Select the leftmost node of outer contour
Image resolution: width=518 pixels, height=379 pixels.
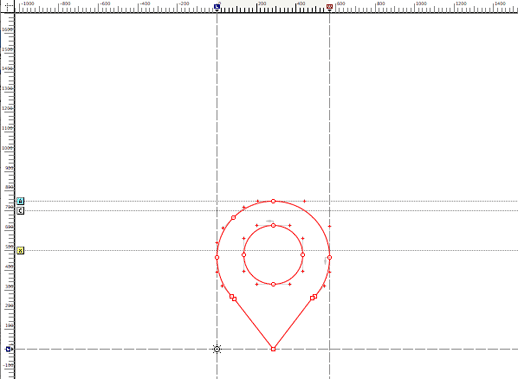point(217,257)
